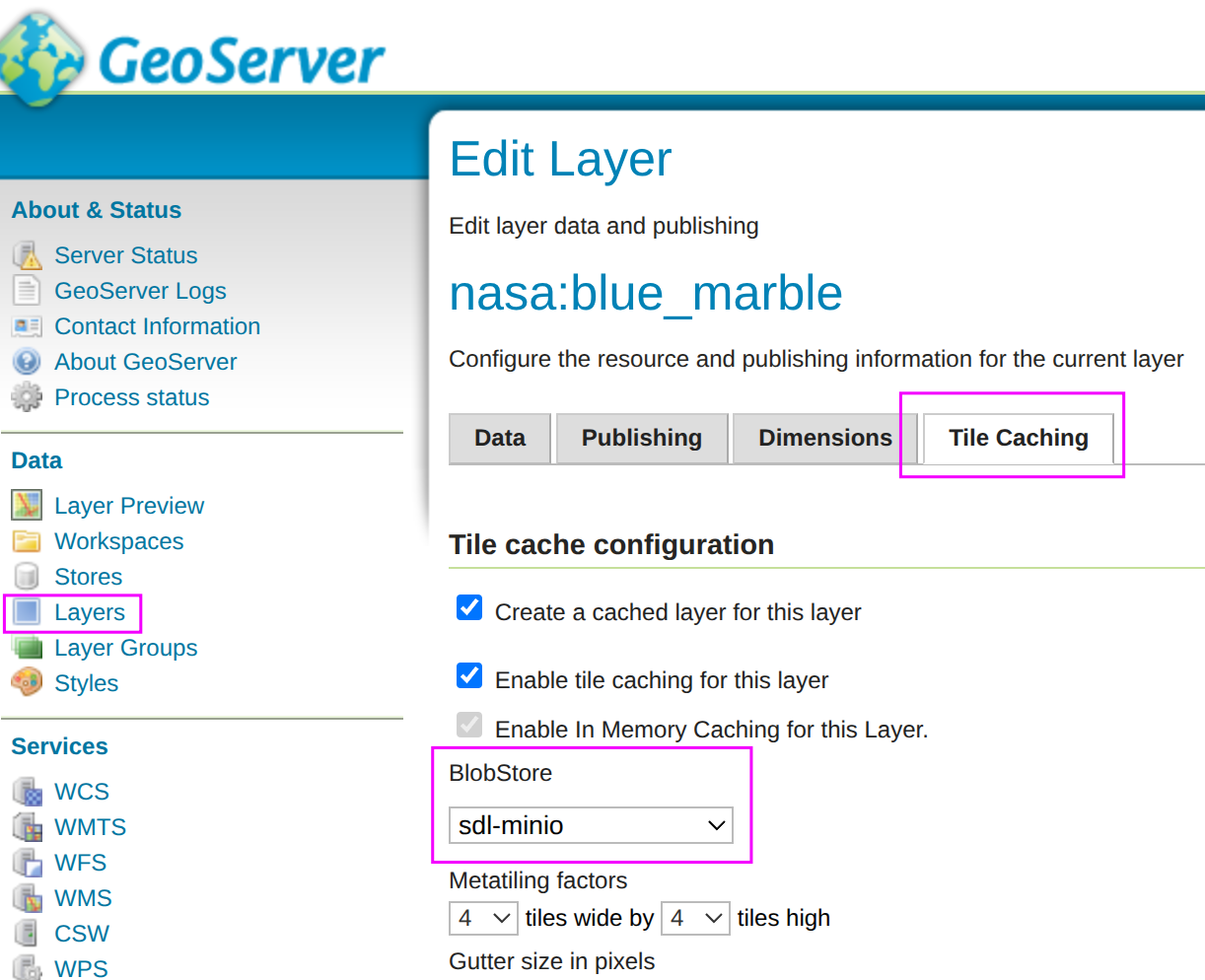Click the About GeoServer help icon

pyautogui.click(x=27, y=362)
